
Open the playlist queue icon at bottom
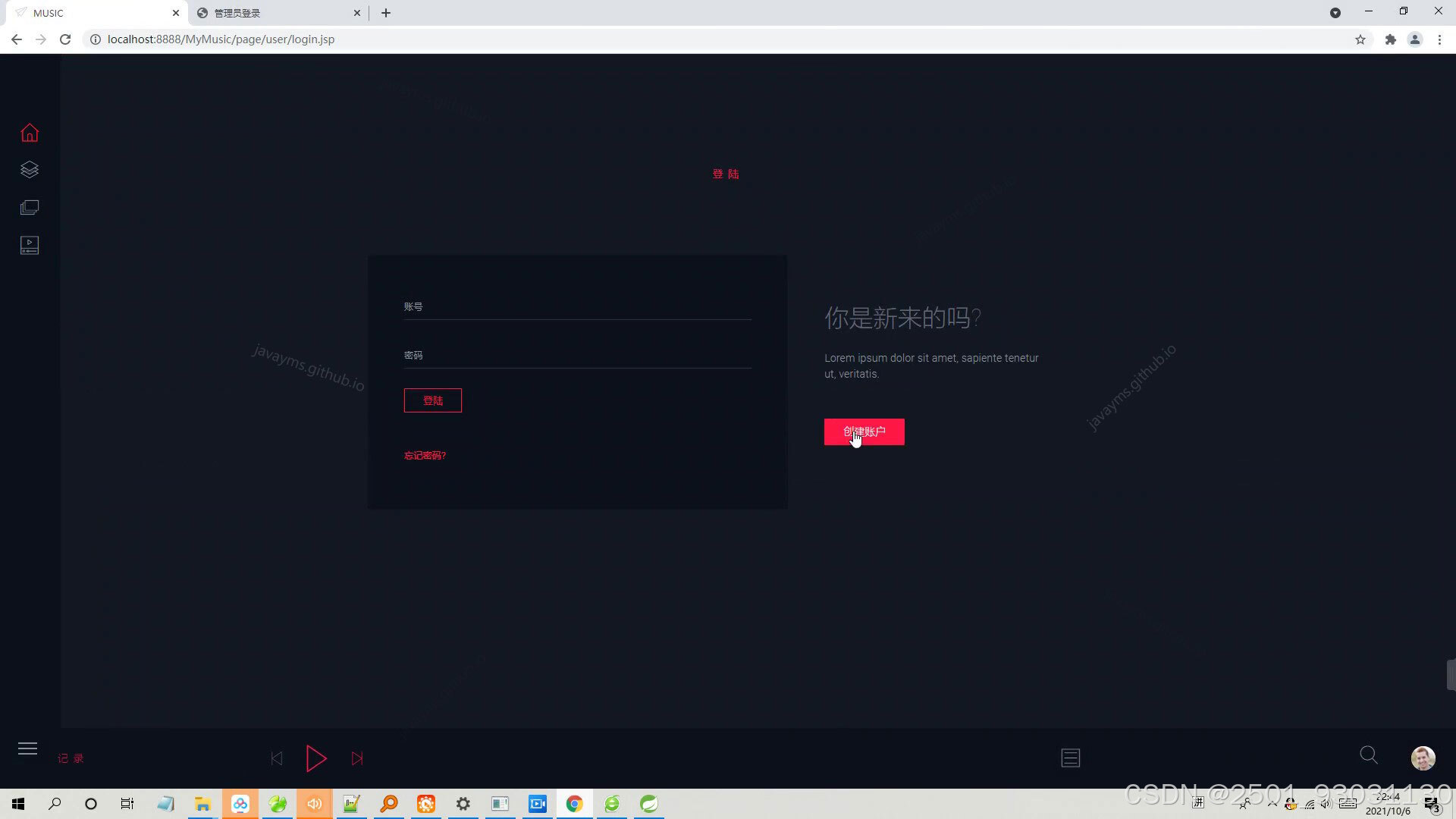tap(1070, 758)
